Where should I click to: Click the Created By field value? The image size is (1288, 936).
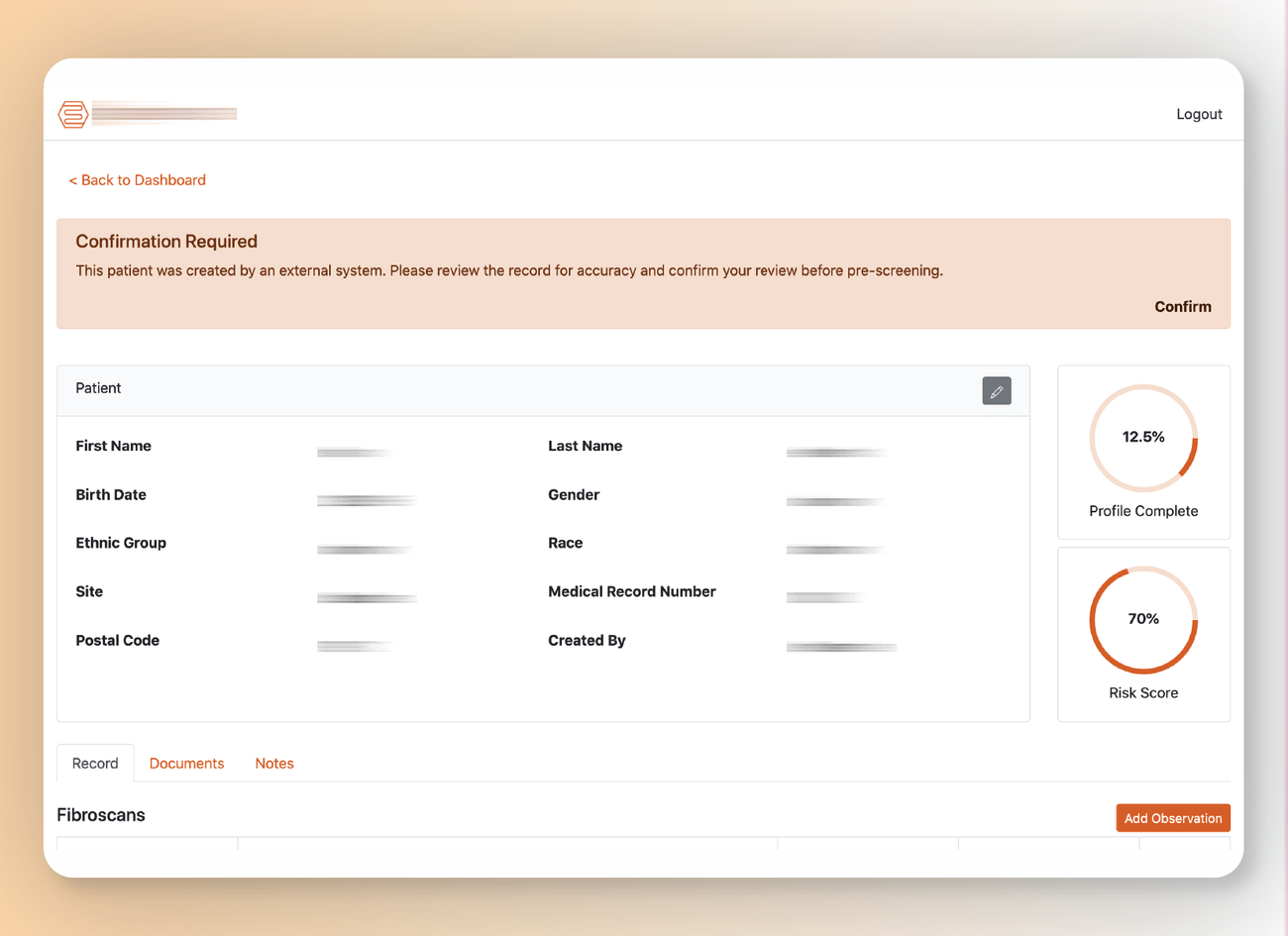pyautogui.click(x=841, y=646)
